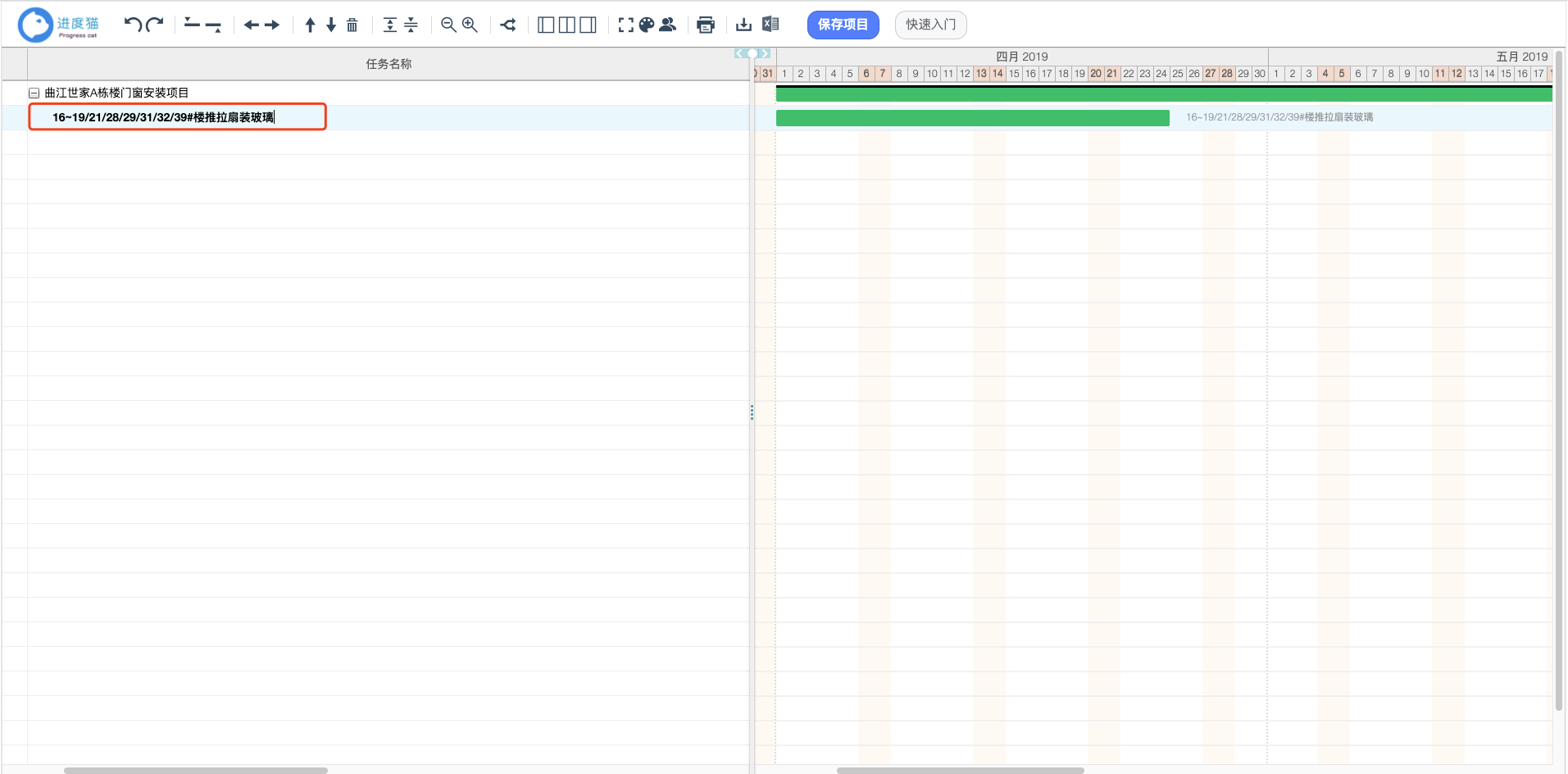Zoom out the Gantt timeline

448,25
